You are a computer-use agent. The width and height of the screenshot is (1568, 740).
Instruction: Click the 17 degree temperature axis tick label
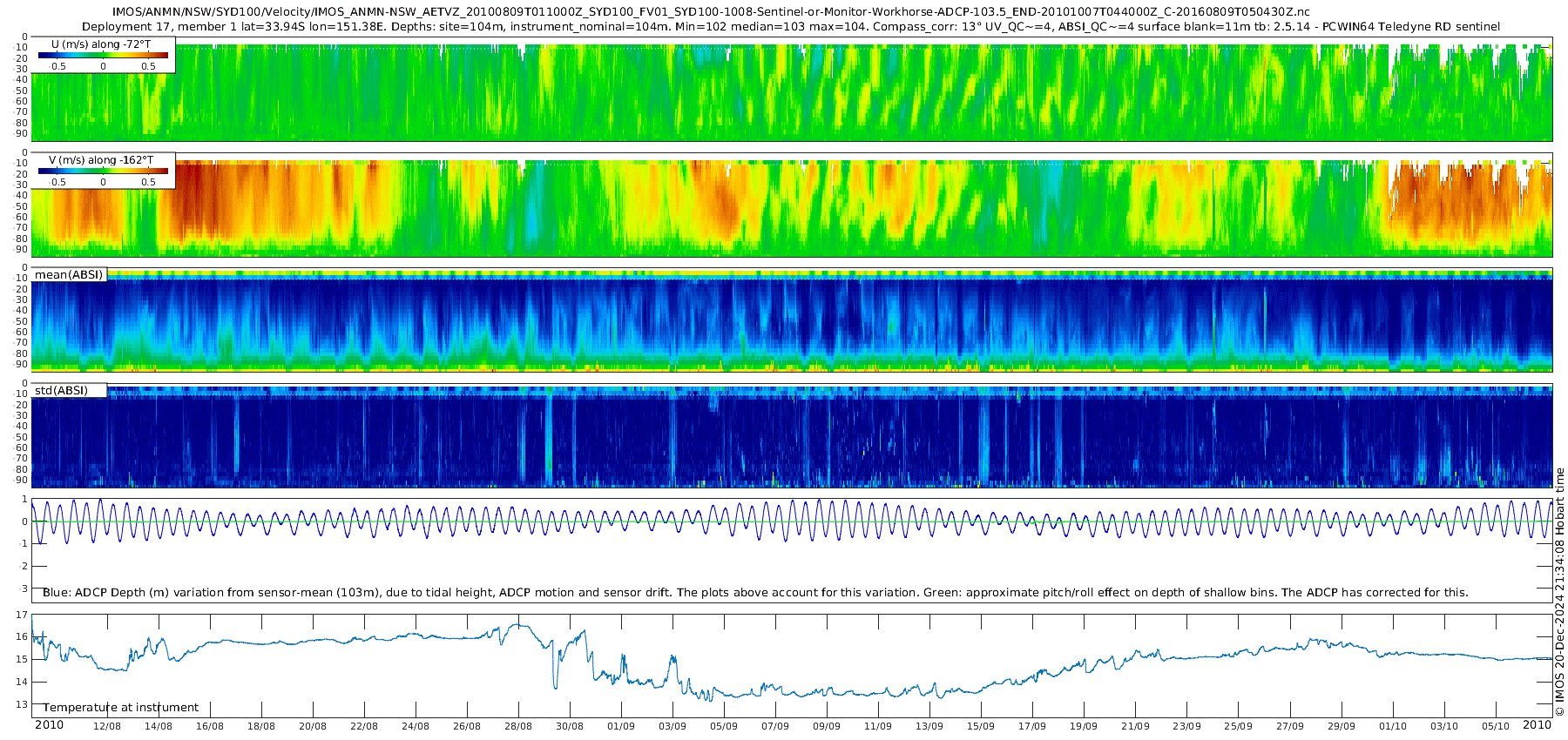pyautogui.click(x=22, y=615)
